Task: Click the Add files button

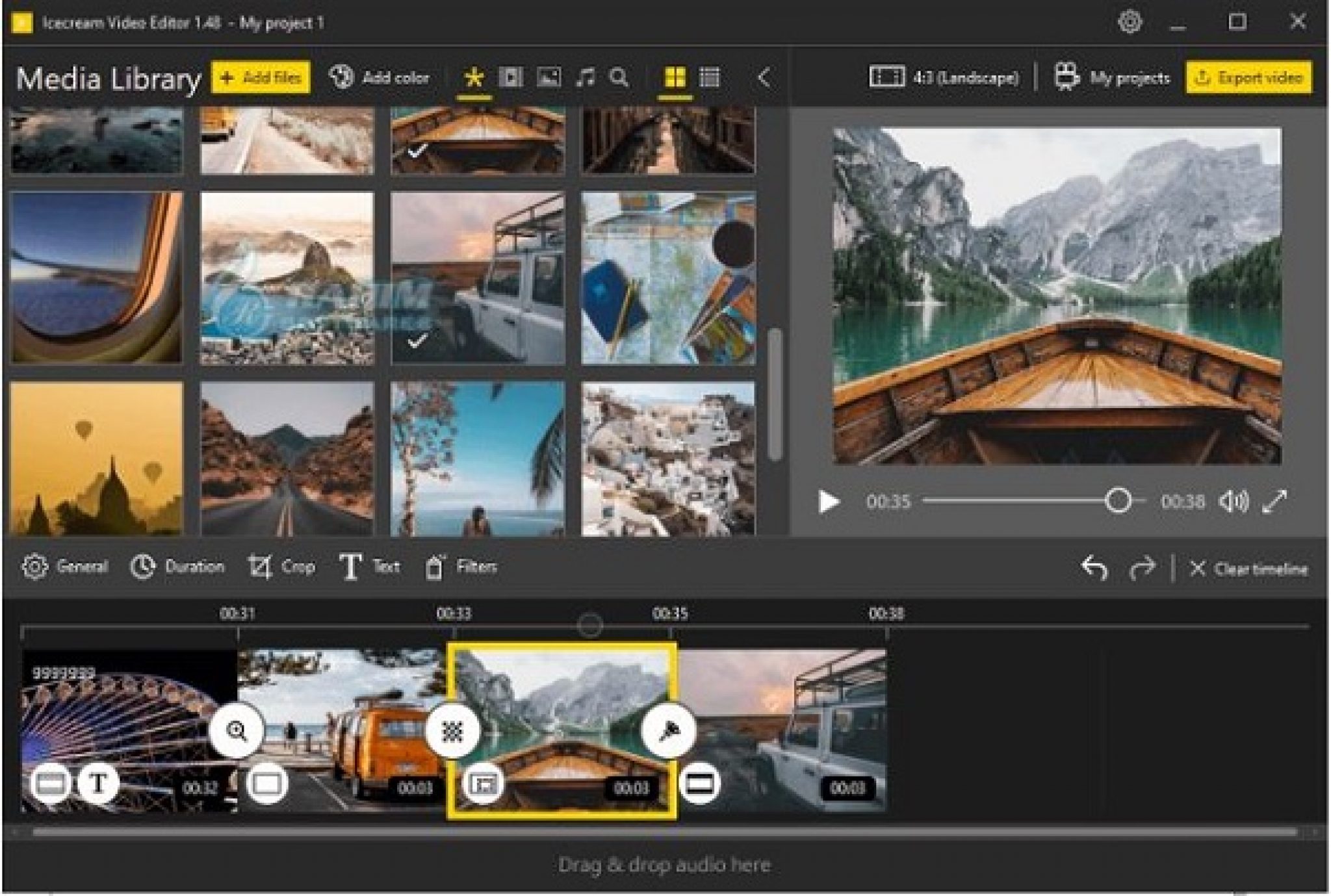Action: [261, 78]
